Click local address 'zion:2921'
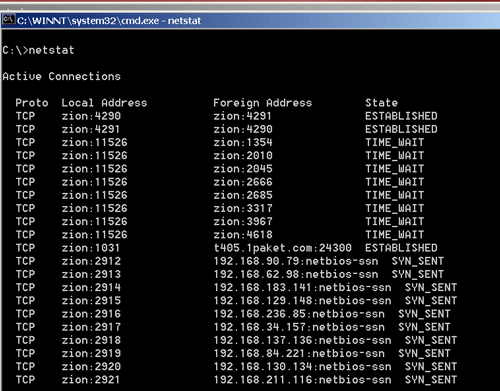 click(x=91, y=380)
